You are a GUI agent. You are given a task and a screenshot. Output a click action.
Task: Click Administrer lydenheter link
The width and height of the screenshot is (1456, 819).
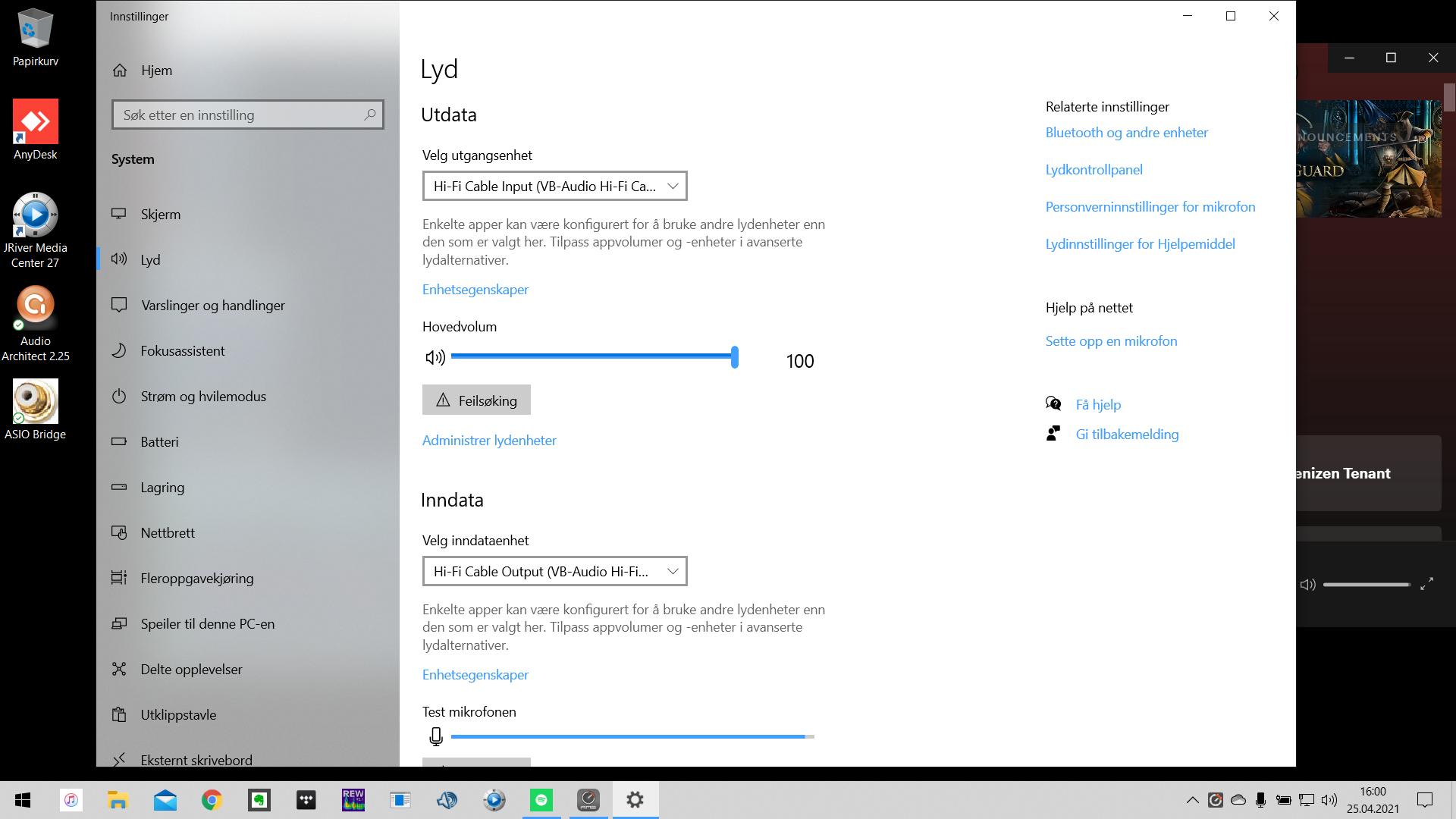coord(489,441)
